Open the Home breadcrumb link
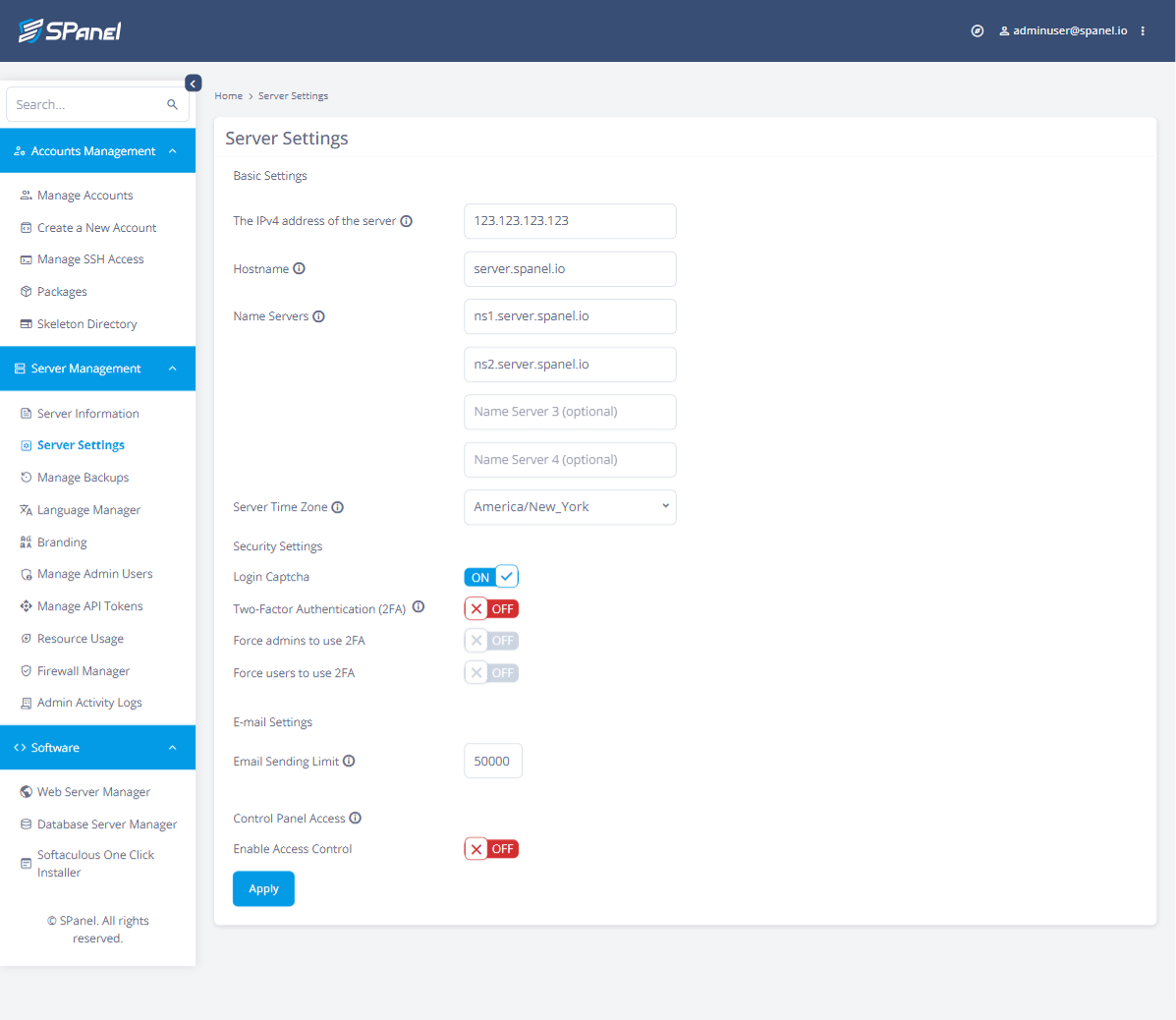 [228, 95]
